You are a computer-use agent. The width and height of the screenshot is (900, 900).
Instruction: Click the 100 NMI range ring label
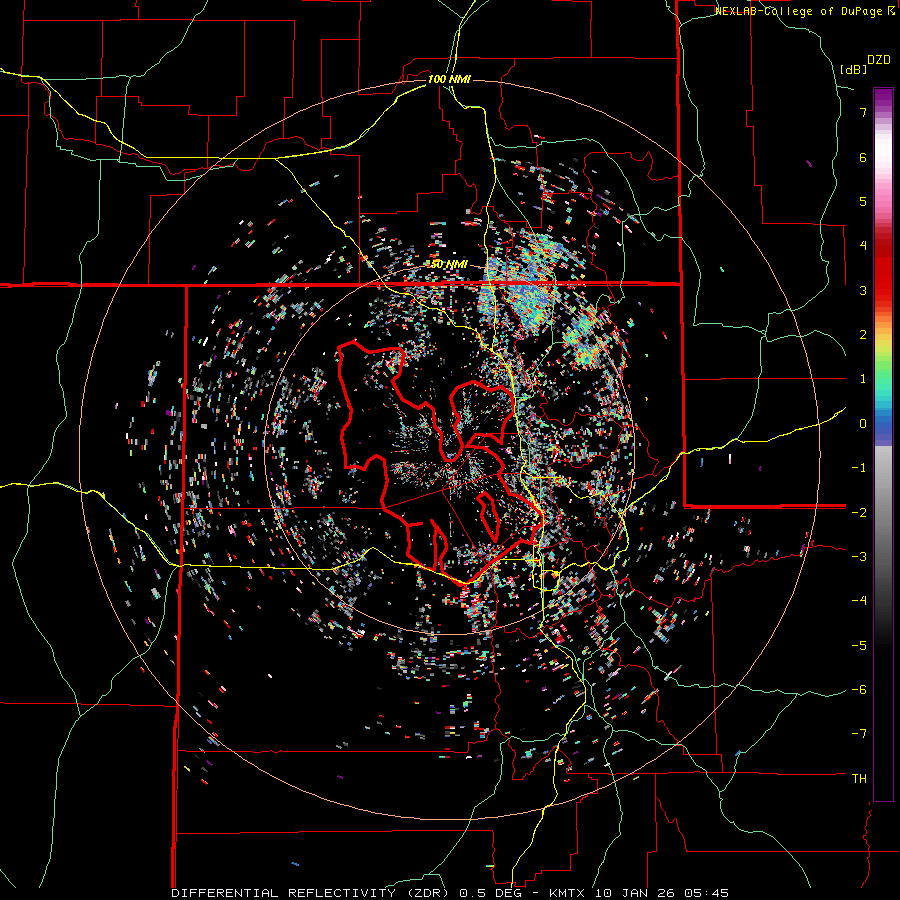(x=449, y=79)
